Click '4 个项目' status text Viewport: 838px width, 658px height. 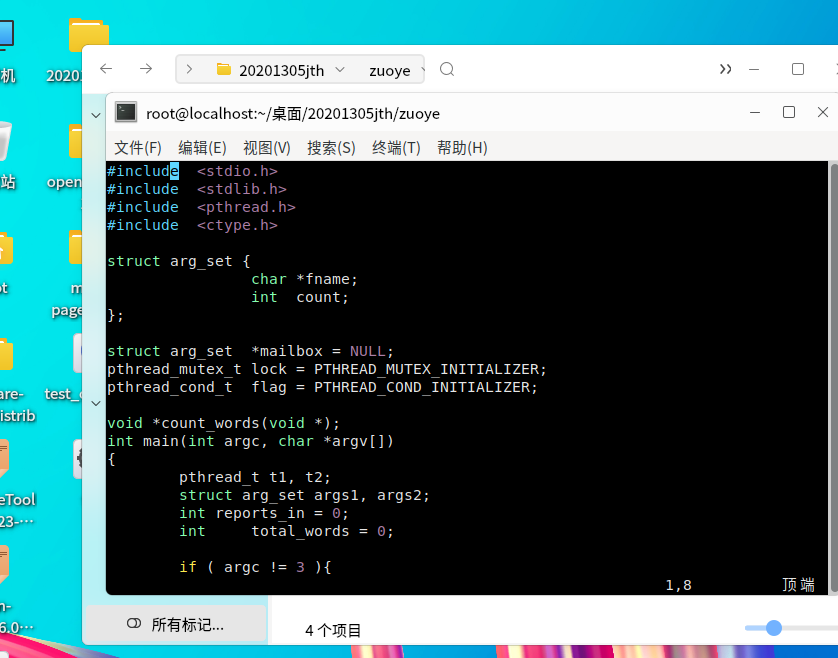point(333,631)
